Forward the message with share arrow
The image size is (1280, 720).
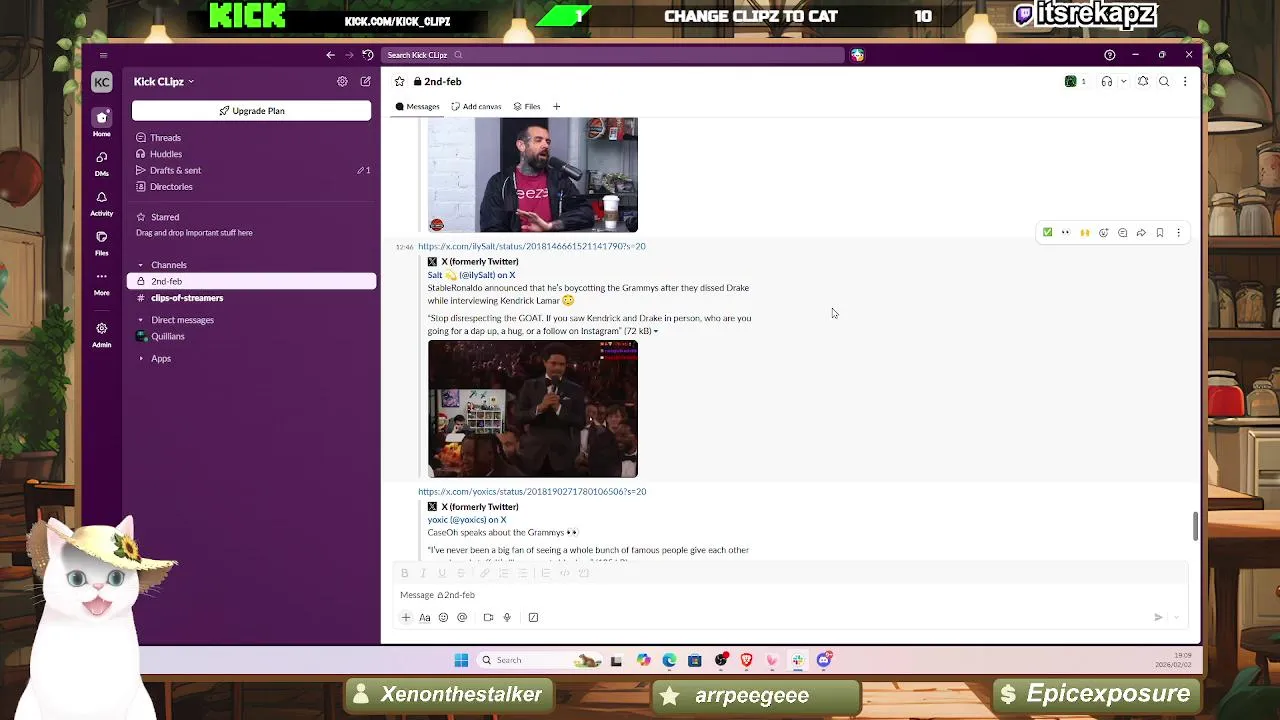click(1141, 233)
